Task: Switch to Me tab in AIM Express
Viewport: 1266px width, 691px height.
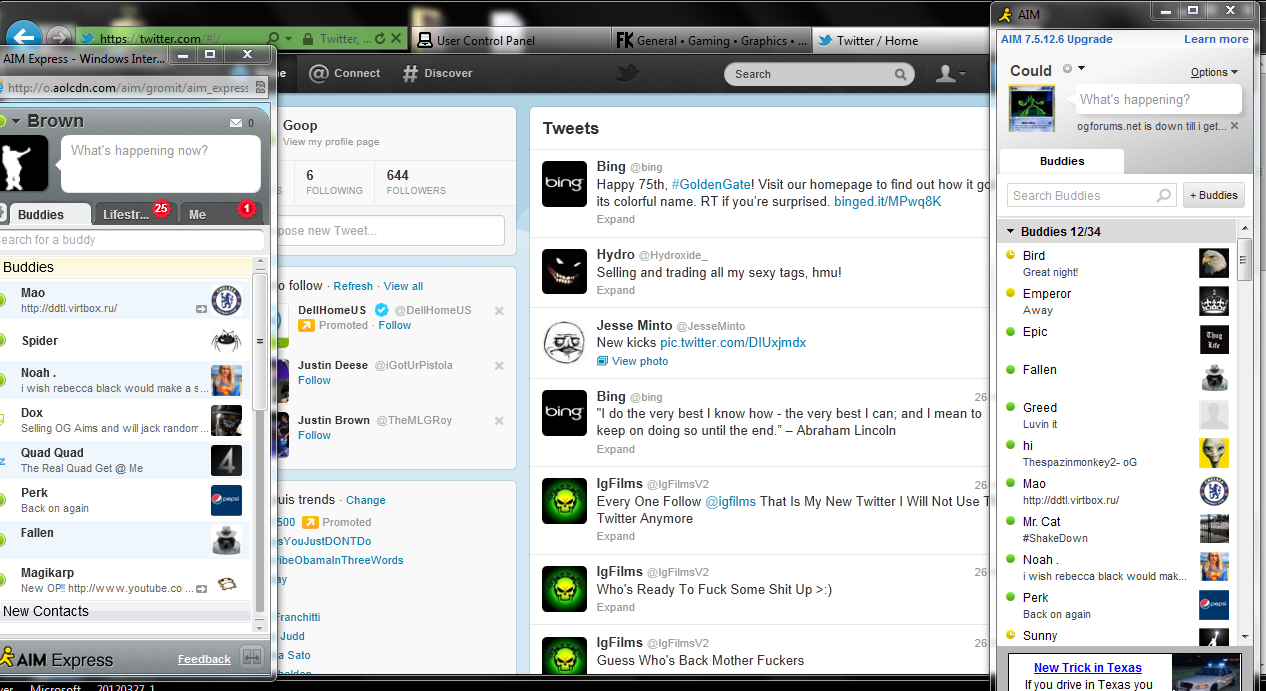Action: point(218,213)
